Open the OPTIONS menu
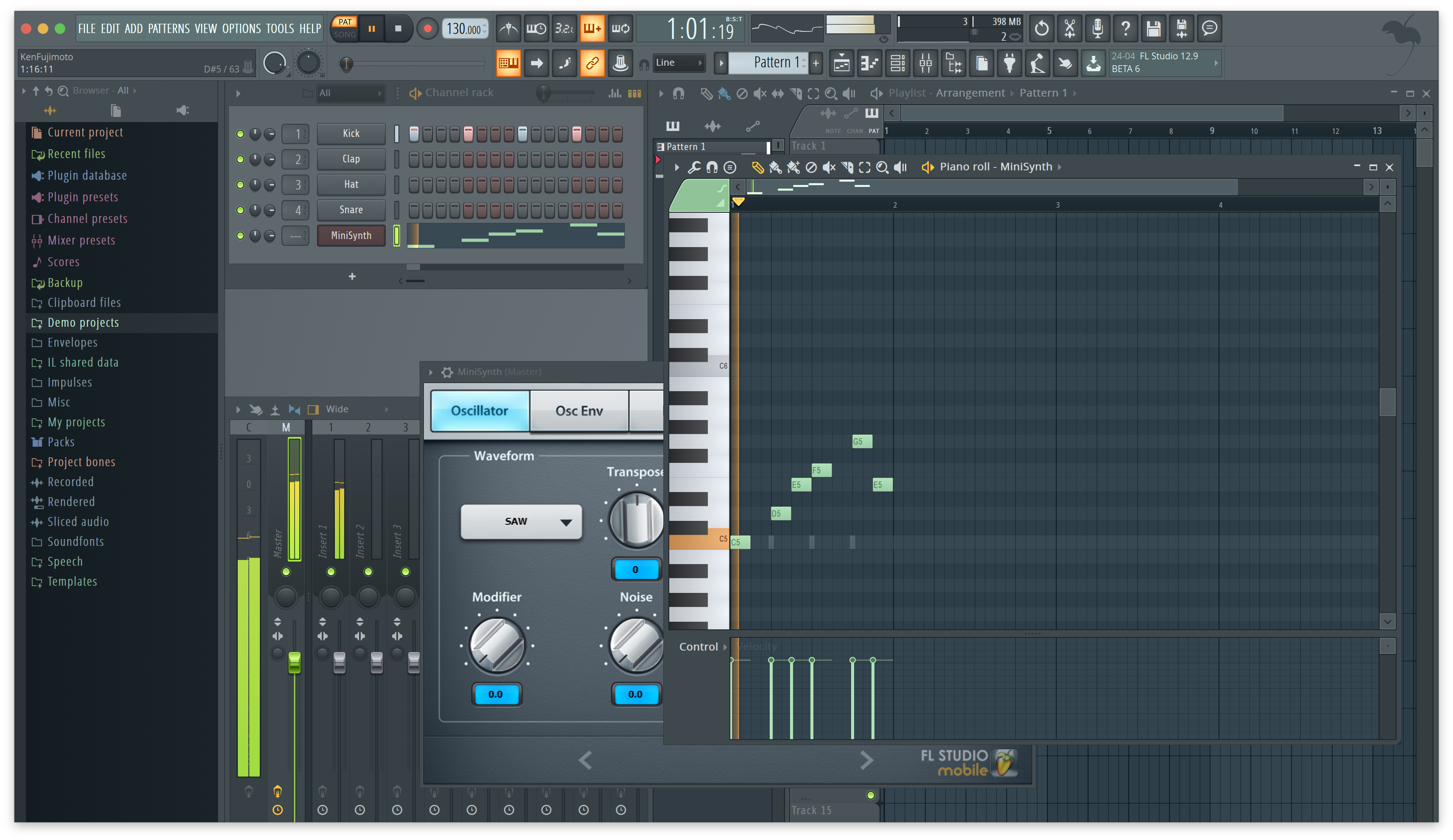 click(241, 28)
